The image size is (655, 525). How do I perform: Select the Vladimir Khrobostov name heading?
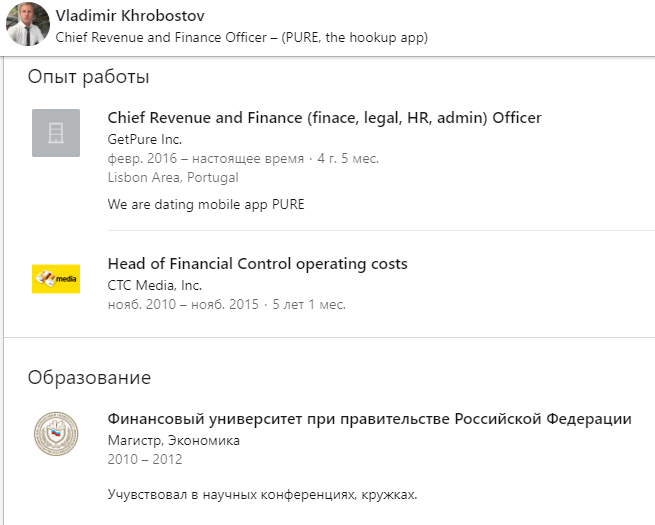130,16
